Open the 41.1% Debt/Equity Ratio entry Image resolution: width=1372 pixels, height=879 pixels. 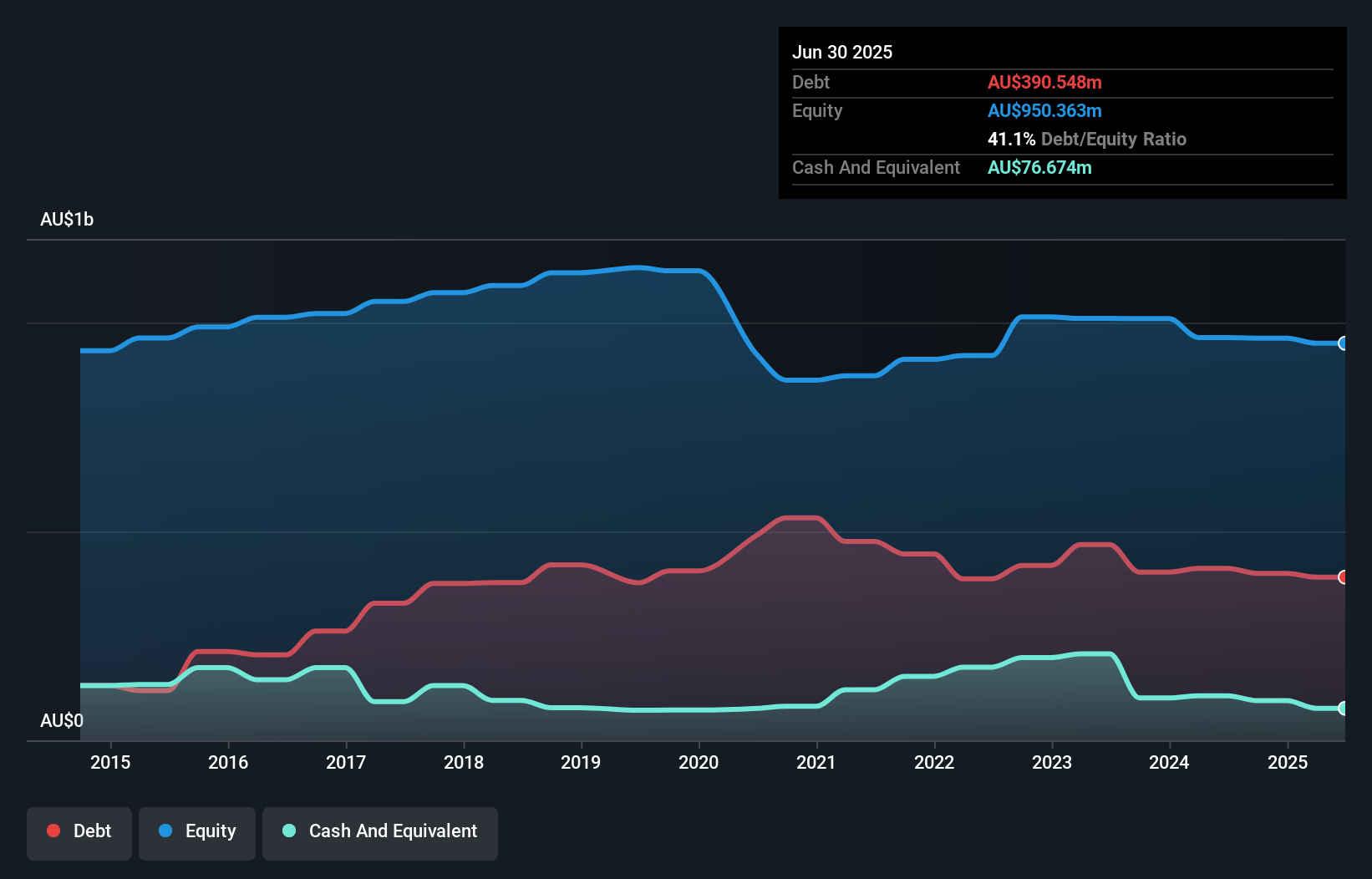[x=1087, y=139]
